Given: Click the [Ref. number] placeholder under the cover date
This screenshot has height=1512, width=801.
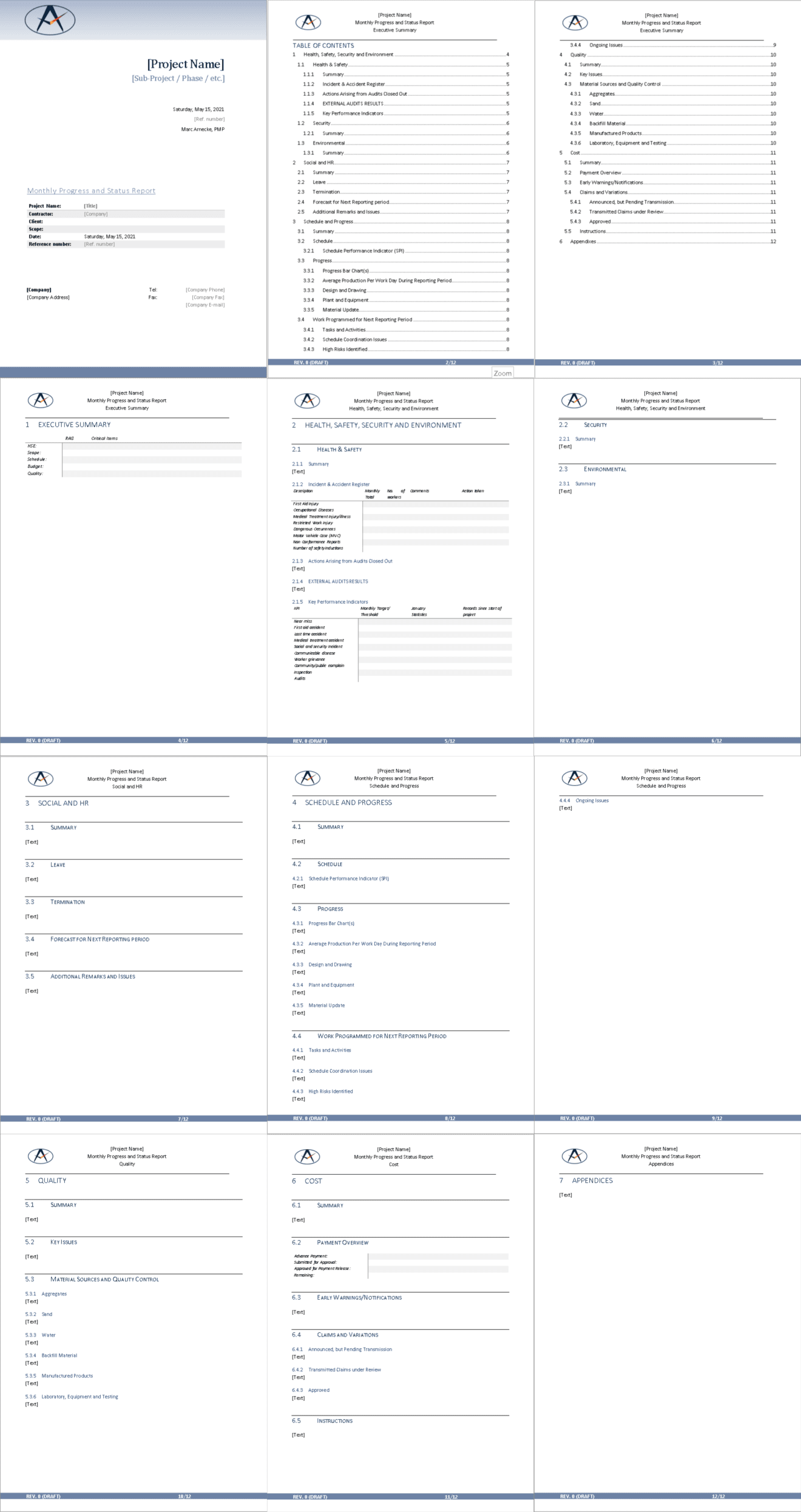Looking at the screenshot, I should click(x=209, y=119).
